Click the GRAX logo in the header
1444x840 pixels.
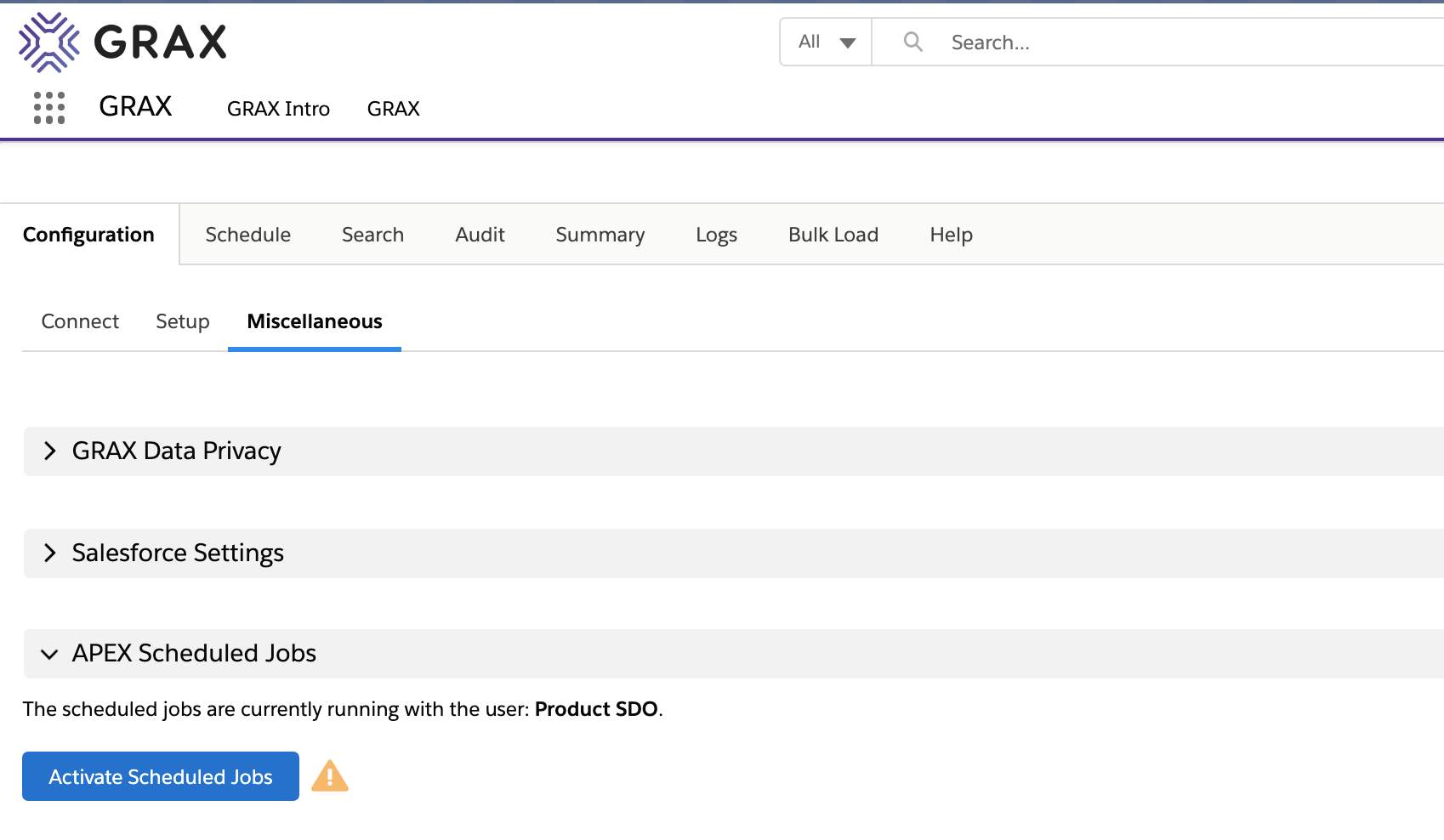click(x=123, y=42)
